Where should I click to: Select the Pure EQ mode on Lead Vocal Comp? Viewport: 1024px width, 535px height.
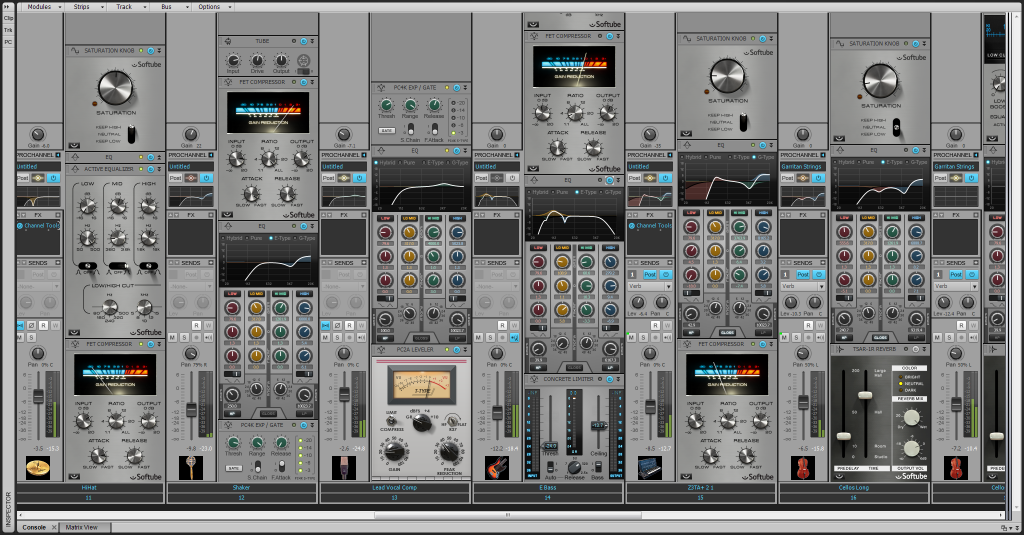point(408,162)
